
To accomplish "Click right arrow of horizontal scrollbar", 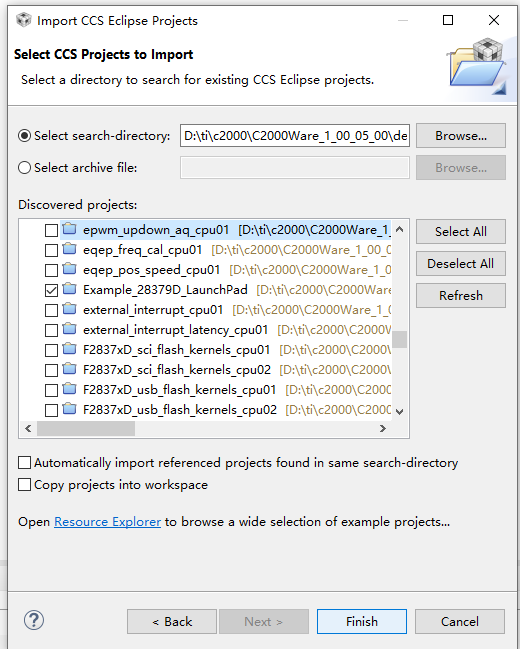I will [x=383, y=428].
